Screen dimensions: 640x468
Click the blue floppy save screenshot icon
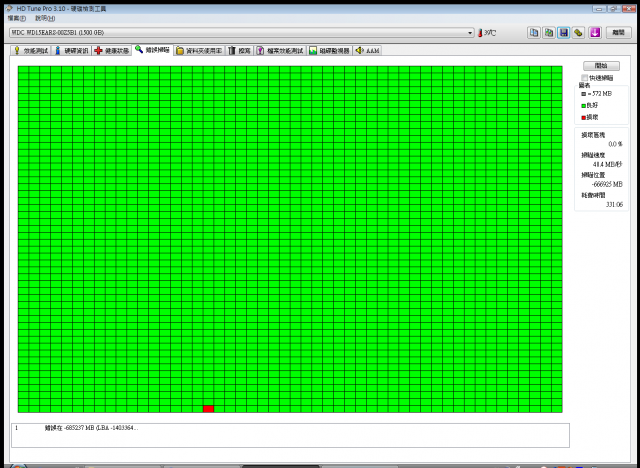click(564, 33)
